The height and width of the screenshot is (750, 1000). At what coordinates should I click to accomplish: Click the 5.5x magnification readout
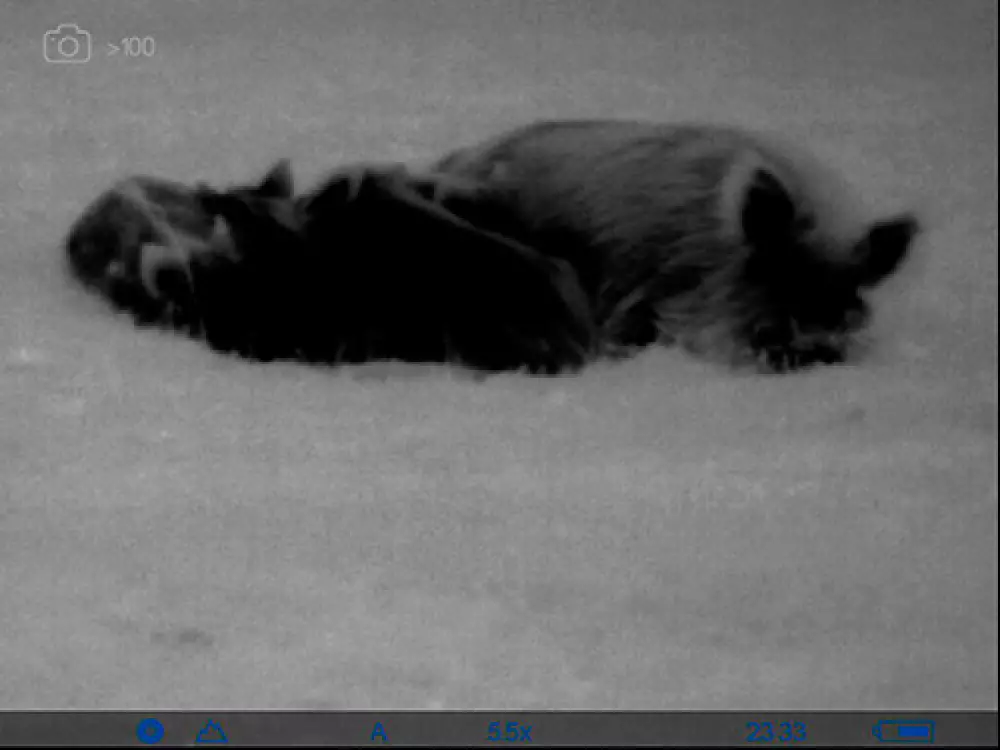(509, 732)
